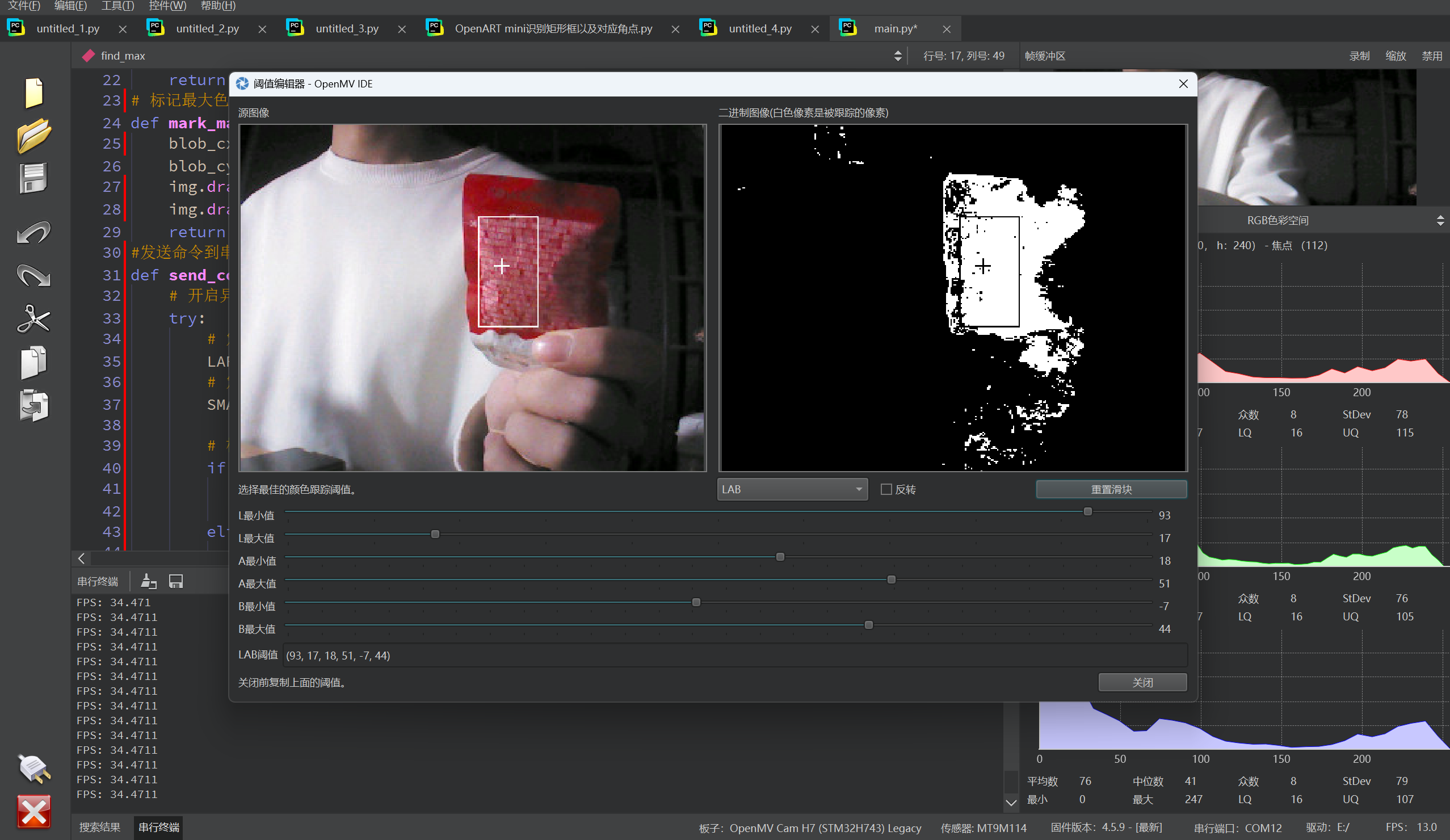Click the Save file floppy icon

[x=33, y=178]
